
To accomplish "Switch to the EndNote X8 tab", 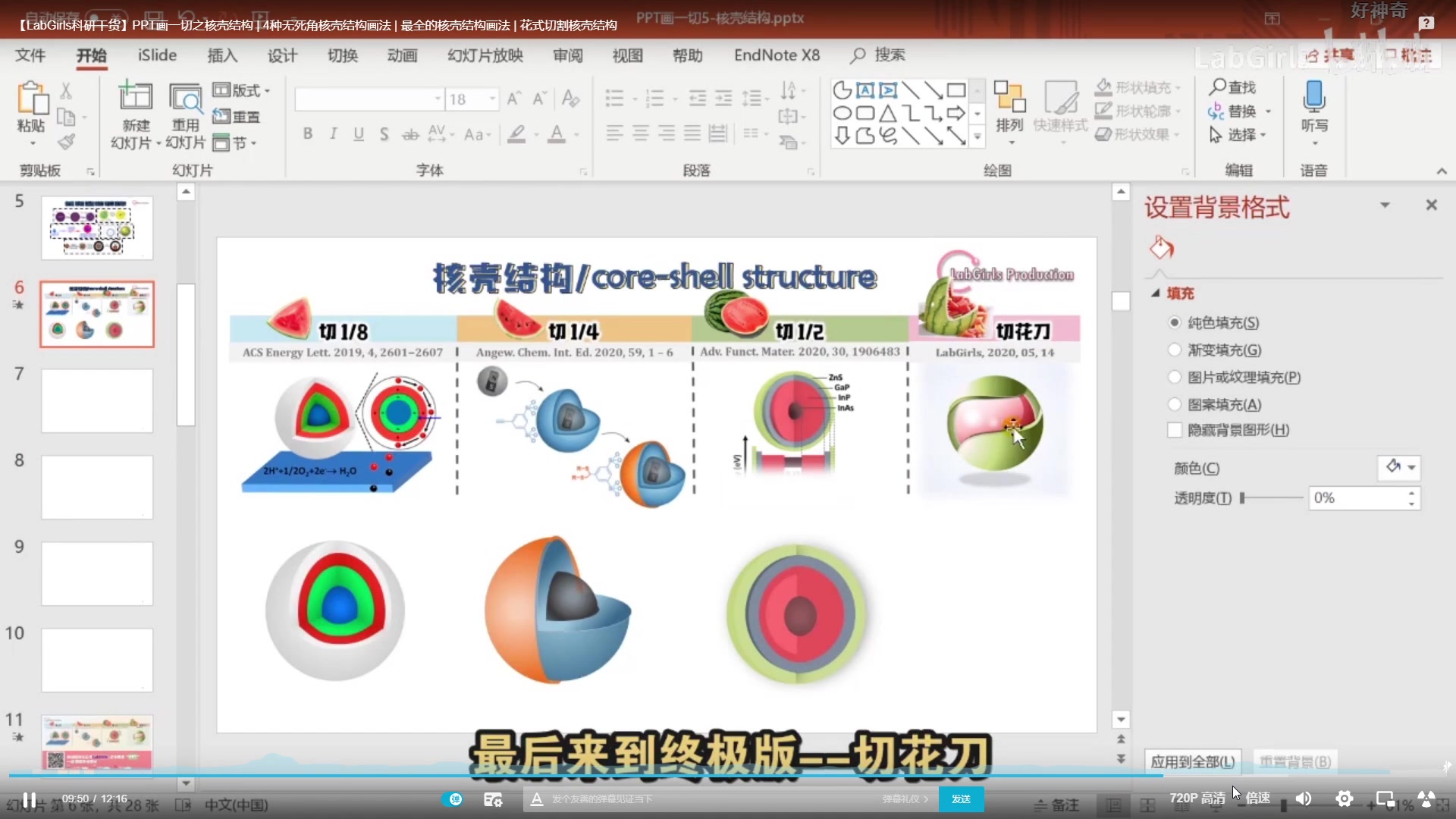I will pos(777,55).
